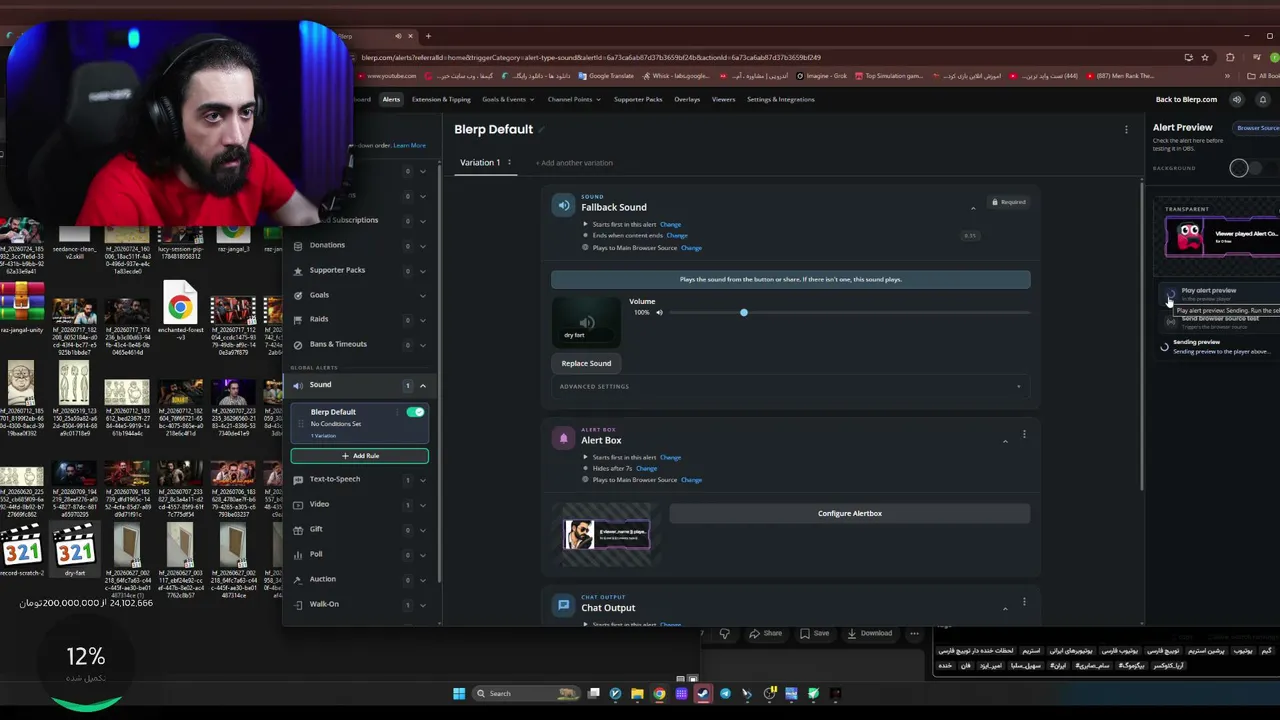This screenshot has height=720, width=1280.
Task: Expand the Text-to-Speech category
Action: click(x=422, y=479)
